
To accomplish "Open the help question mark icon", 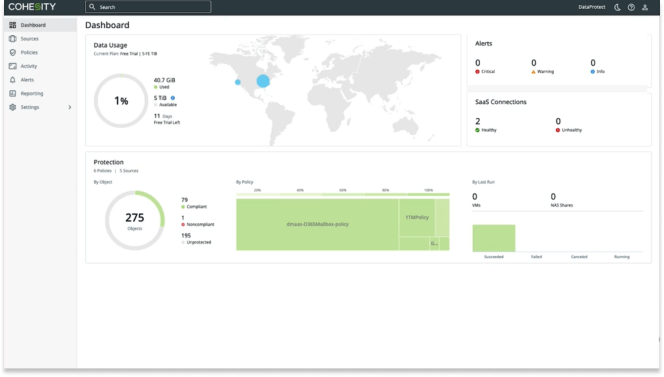I will point(631,7).
